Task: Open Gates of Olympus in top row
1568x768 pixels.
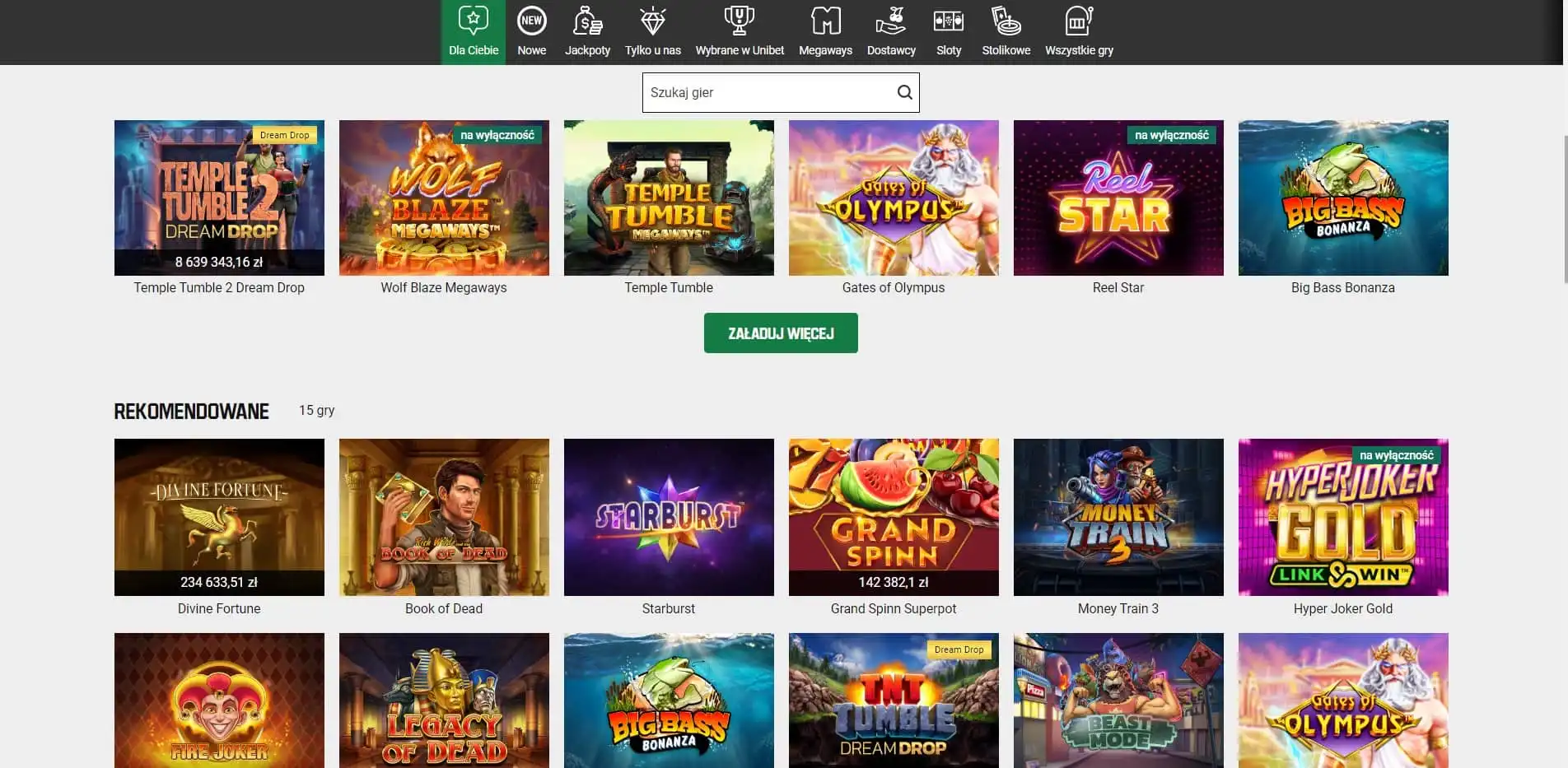Action: (894, 198)
